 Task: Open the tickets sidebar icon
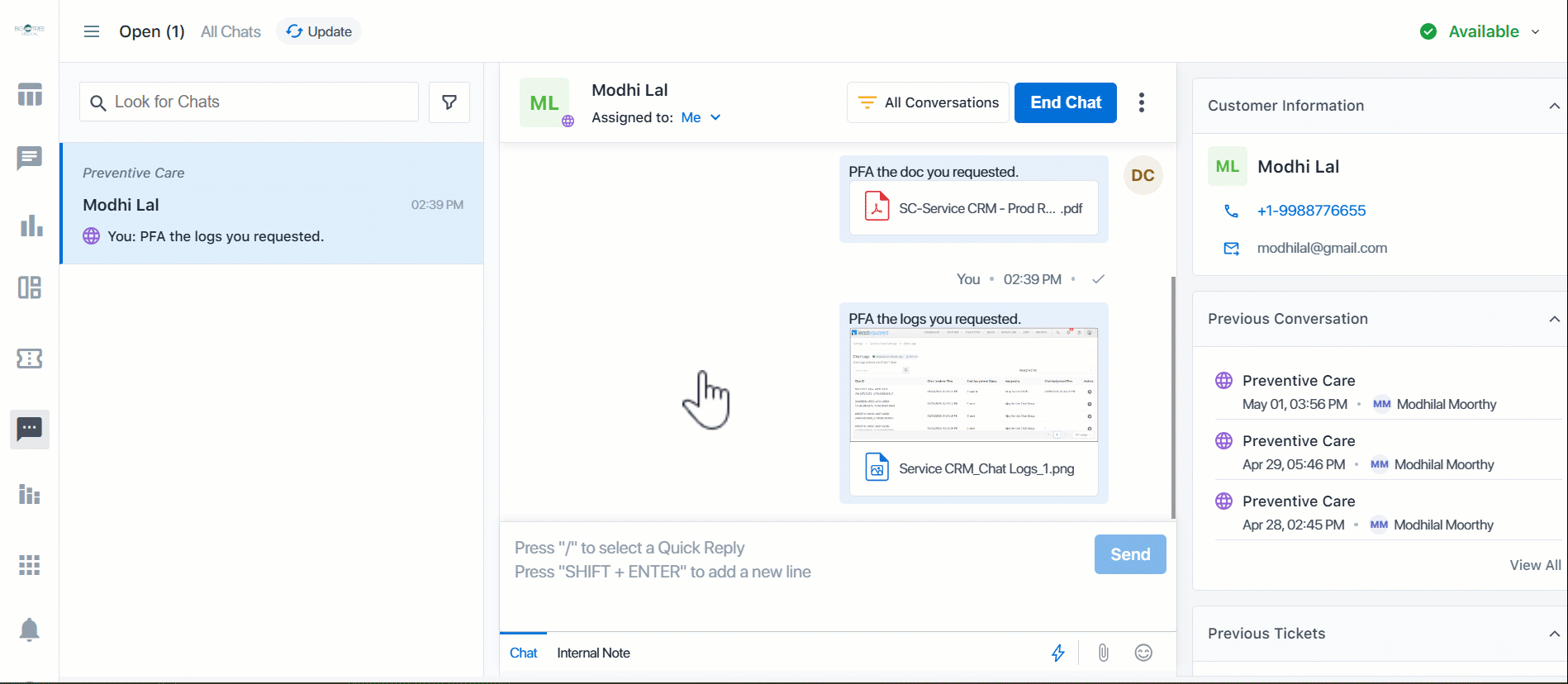coord(30,359)
